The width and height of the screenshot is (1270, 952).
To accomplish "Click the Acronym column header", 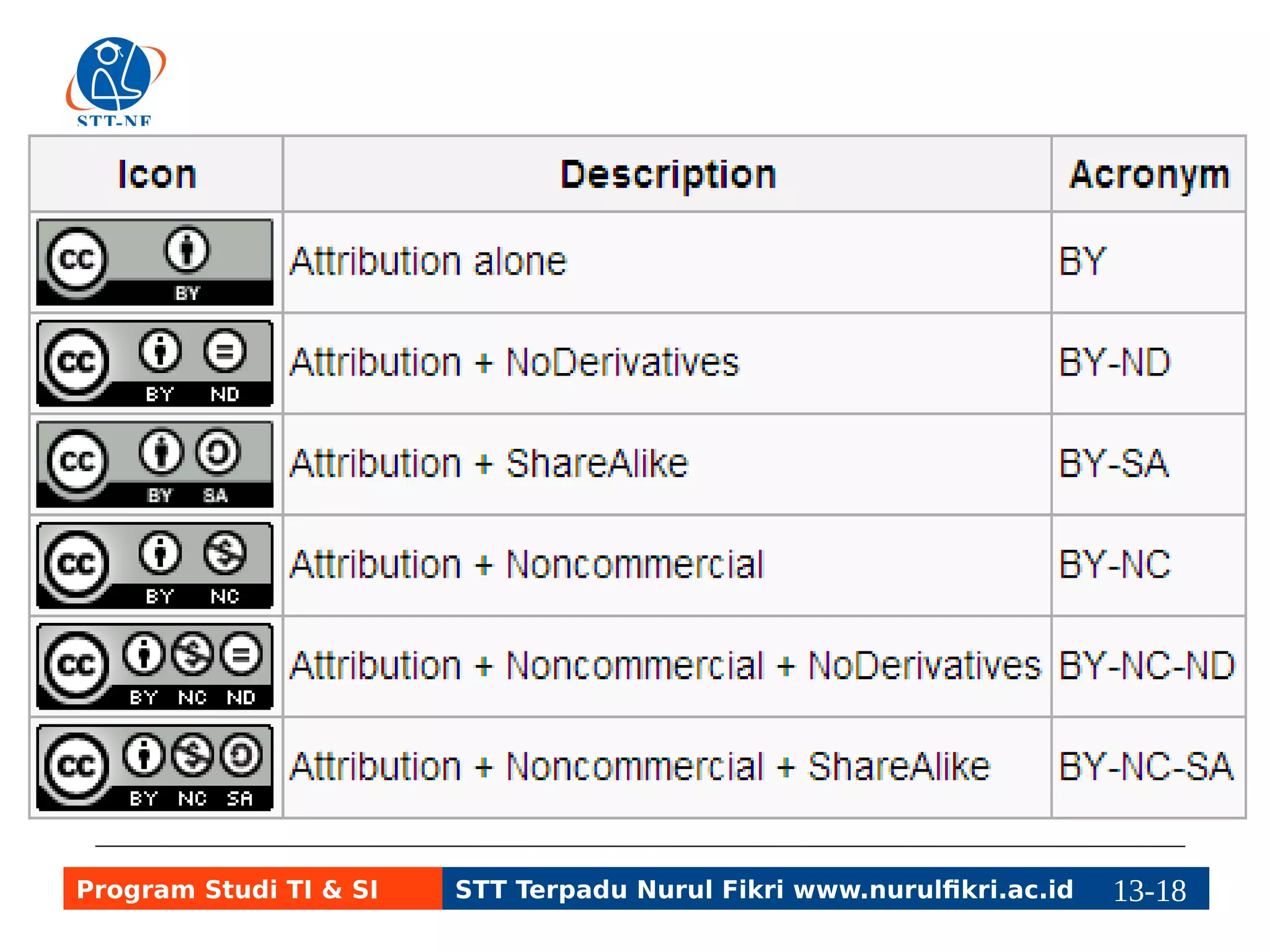I will 1149,174.
